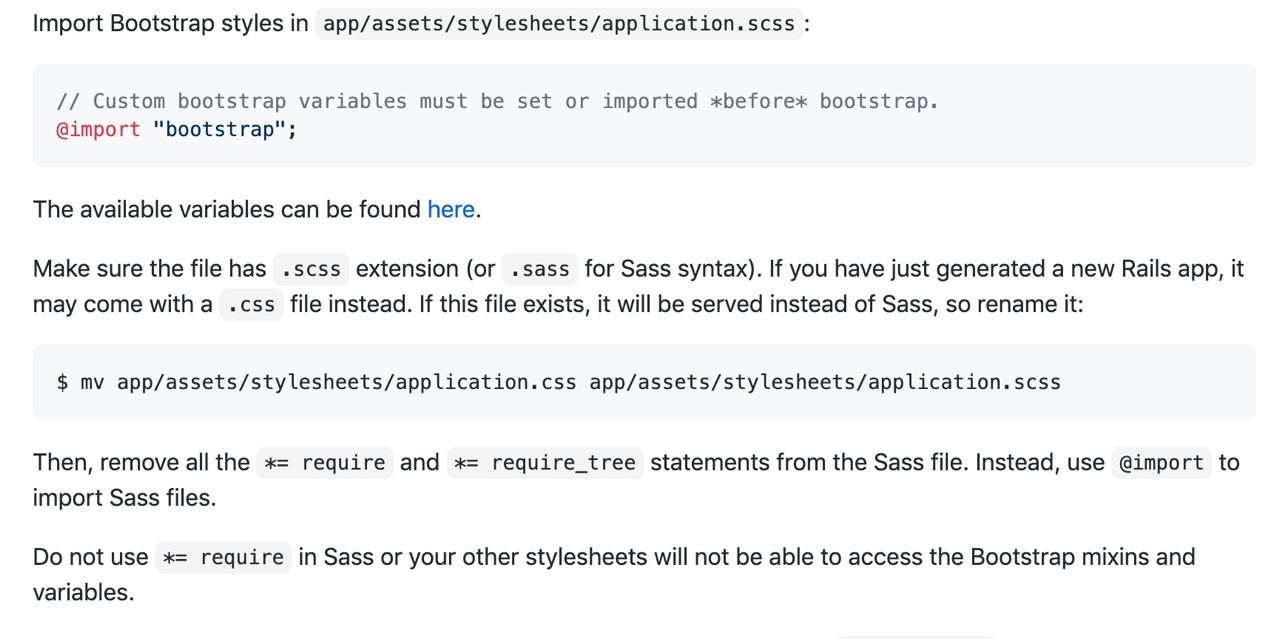Click the mv application.css command line

coord(559,382)
